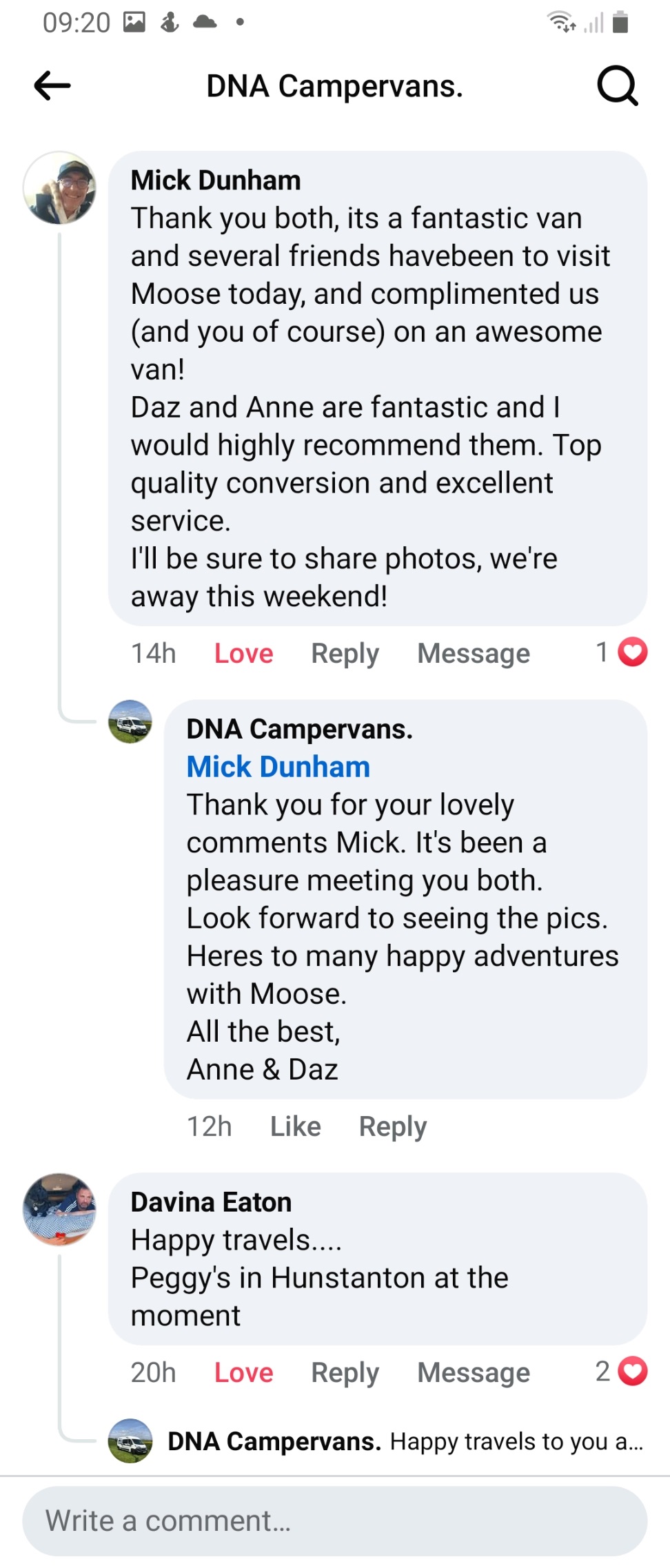Open the blue Mick Dunham mention link

(x=278, y=767)
